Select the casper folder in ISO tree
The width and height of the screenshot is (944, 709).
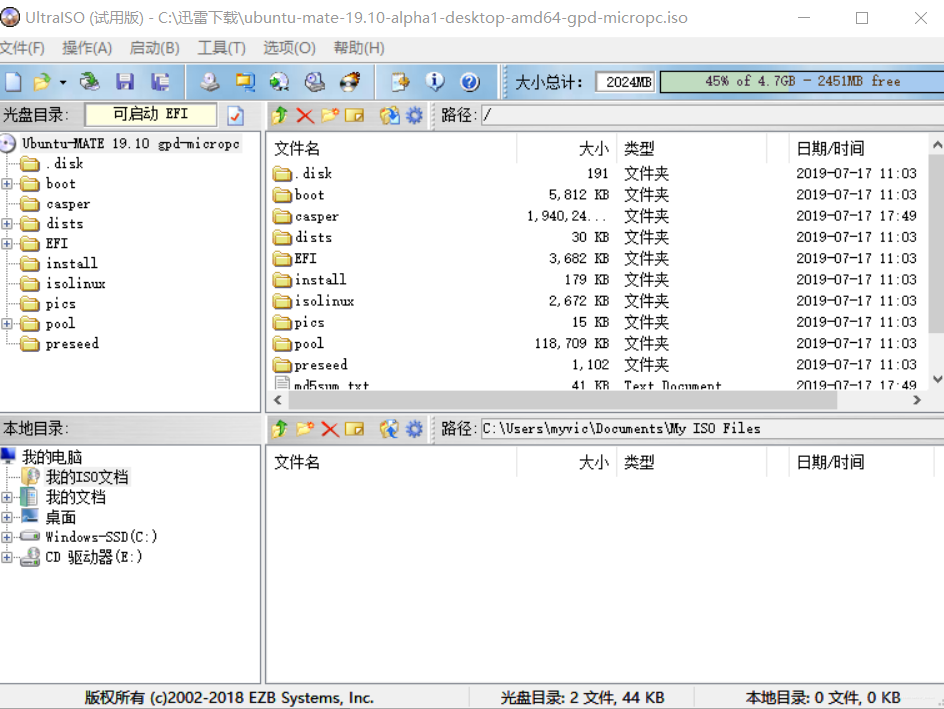tap(68, 204)
